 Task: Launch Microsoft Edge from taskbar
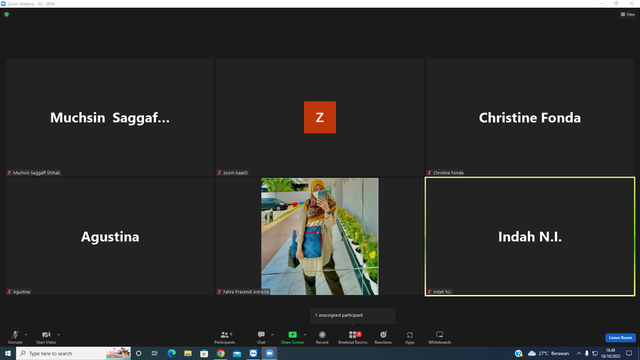click(x=171, y=353)
